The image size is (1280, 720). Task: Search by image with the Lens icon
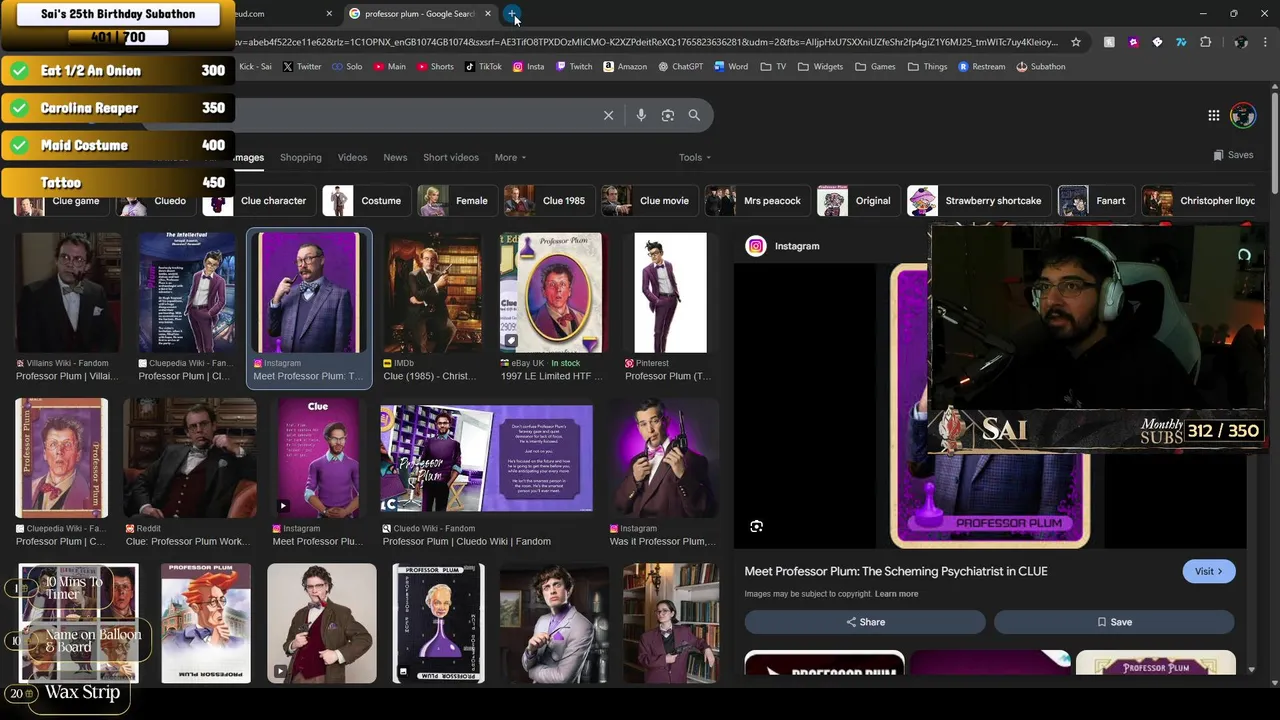(x=668, y=115)
